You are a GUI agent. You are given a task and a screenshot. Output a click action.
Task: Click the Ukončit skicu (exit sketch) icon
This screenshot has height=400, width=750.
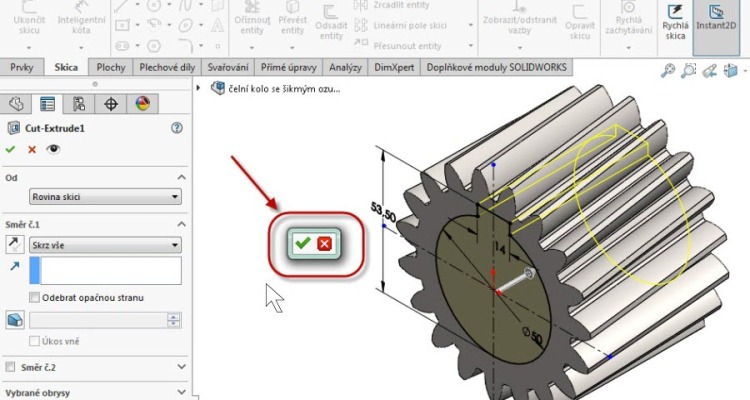point(29,6)
